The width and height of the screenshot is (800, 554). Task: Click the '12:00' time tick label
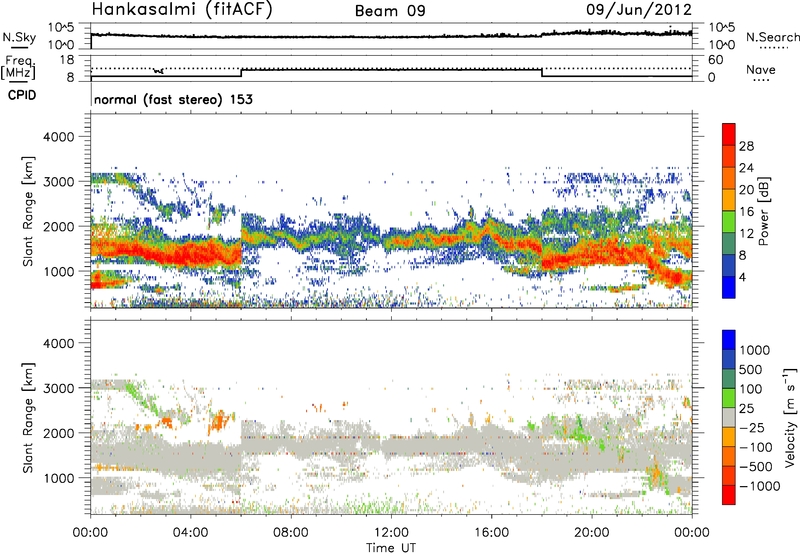(x=391, y=533)
